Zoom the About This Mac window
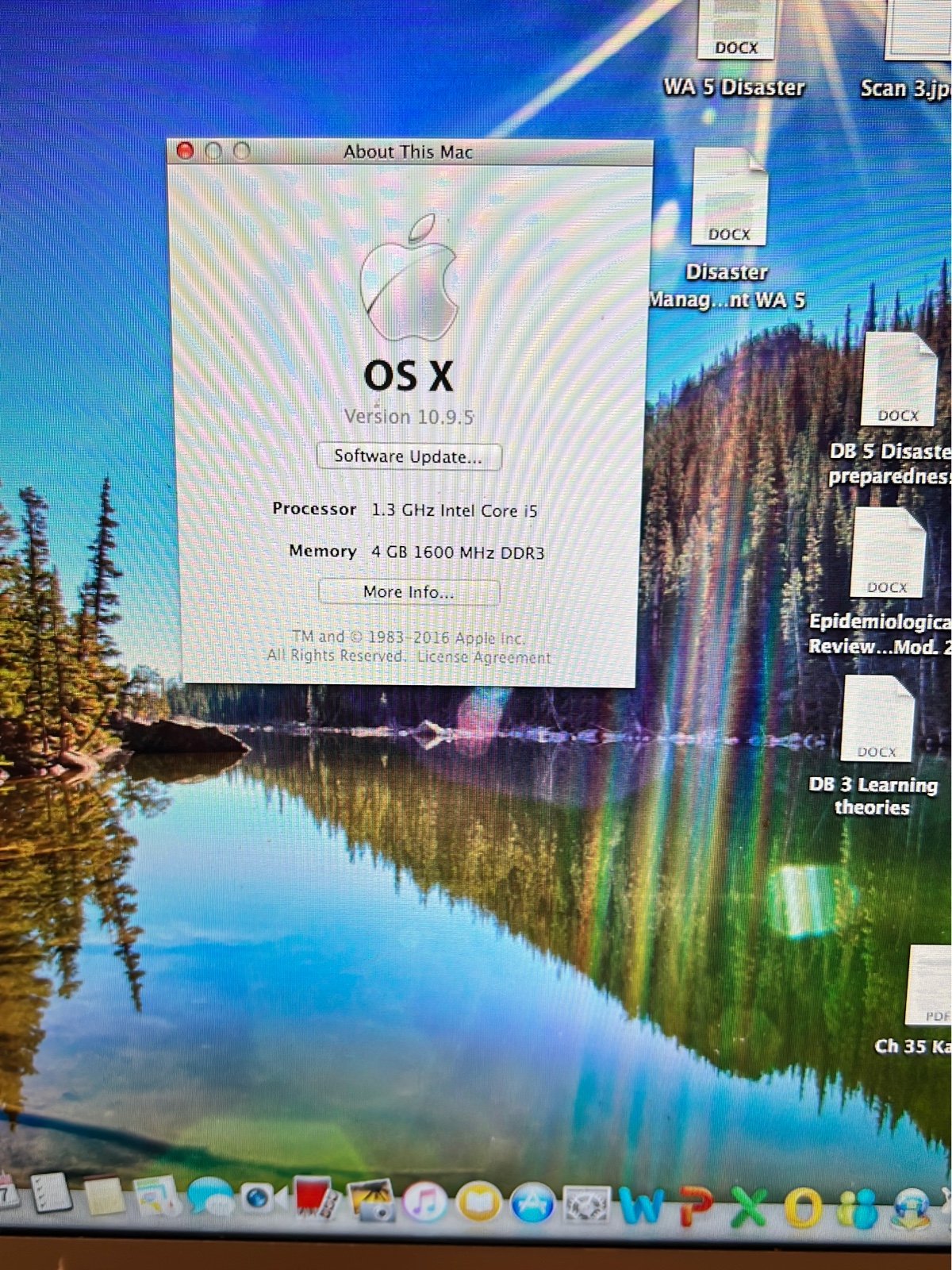This screenshot has height=1270, width=952. pyautogui.click(x=242, y=151)
